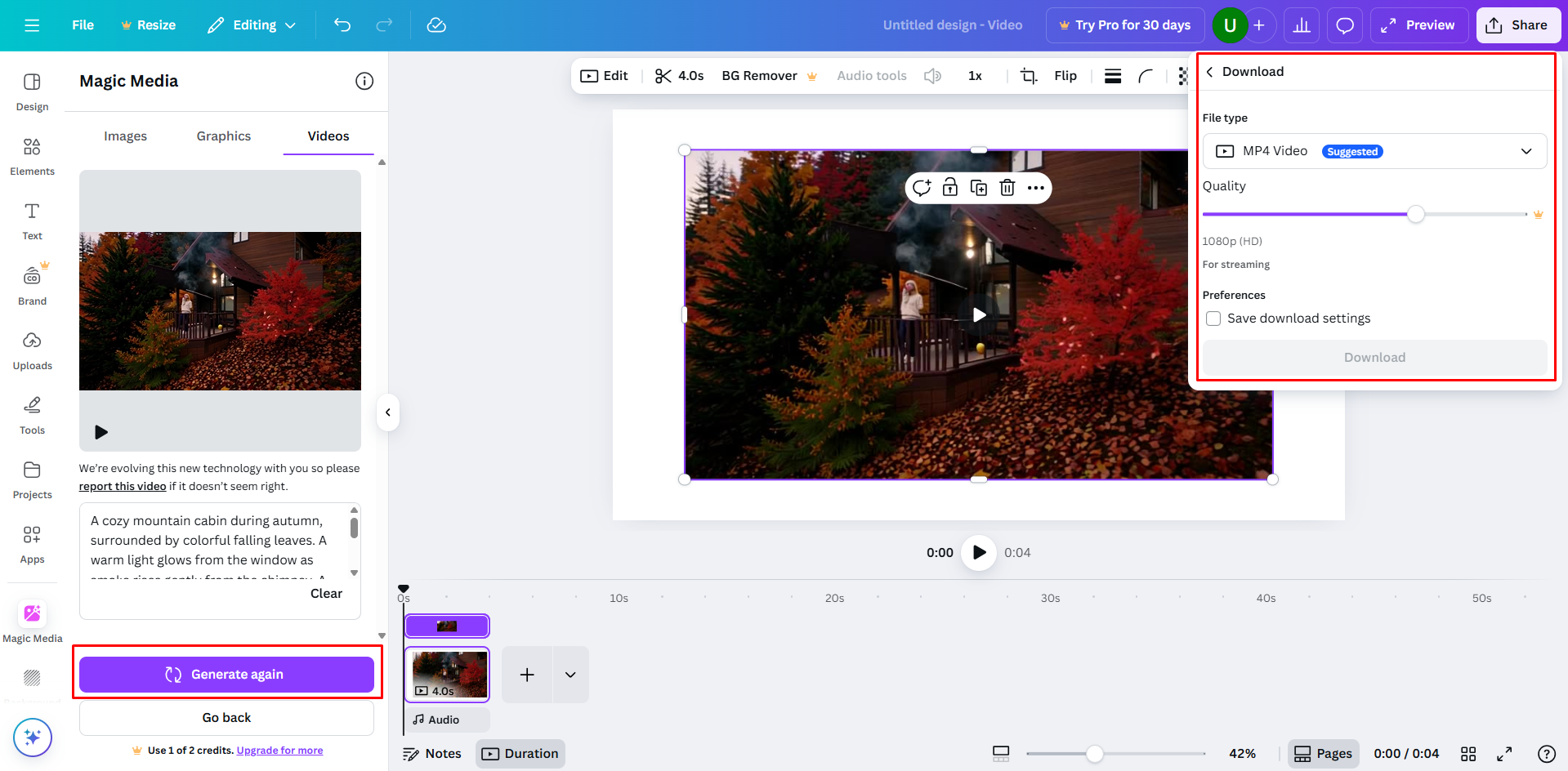Open the MP4 Video file type dropdown

(x=1525, y=151)
